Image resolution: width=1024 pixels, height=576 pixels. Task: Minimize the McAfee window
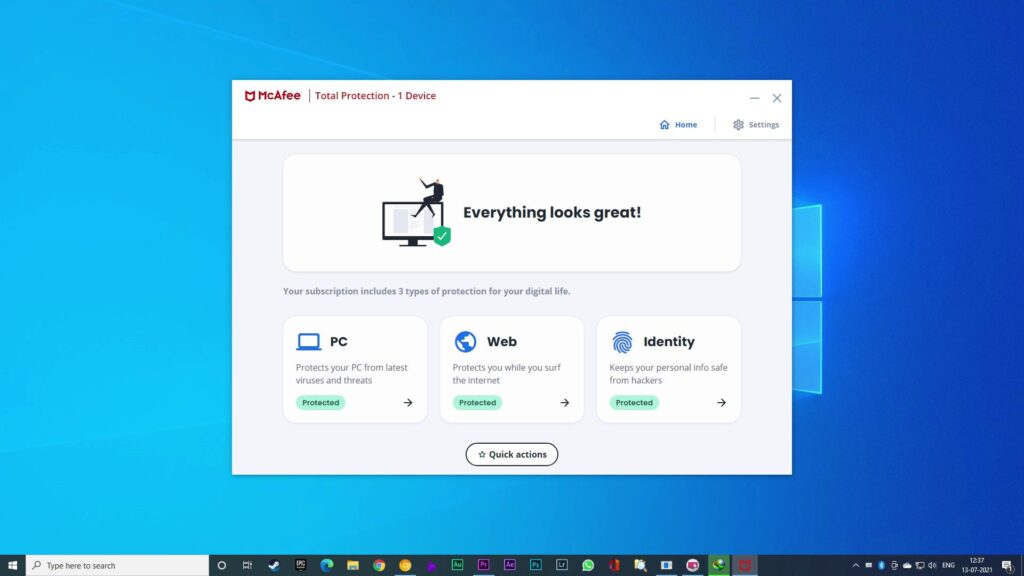[x=754, y=98]
